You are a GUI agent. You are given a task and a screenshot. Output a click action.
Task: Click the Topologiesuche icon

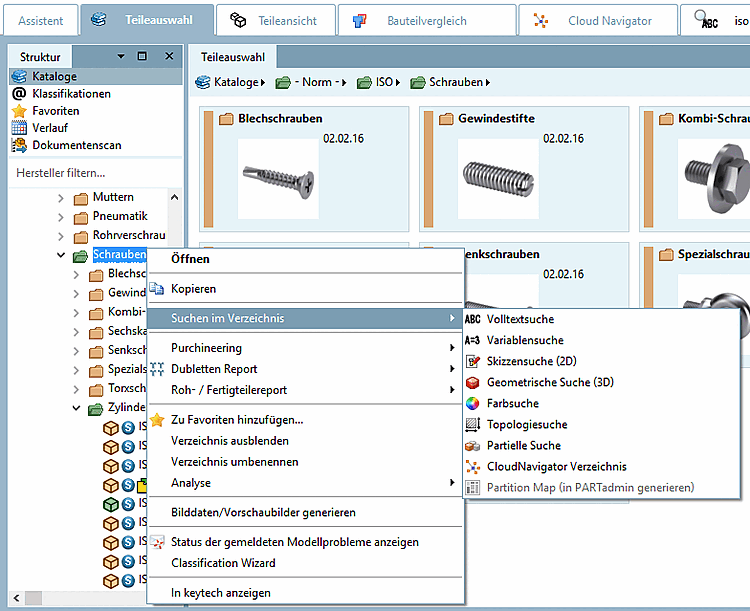coord(473,424)
